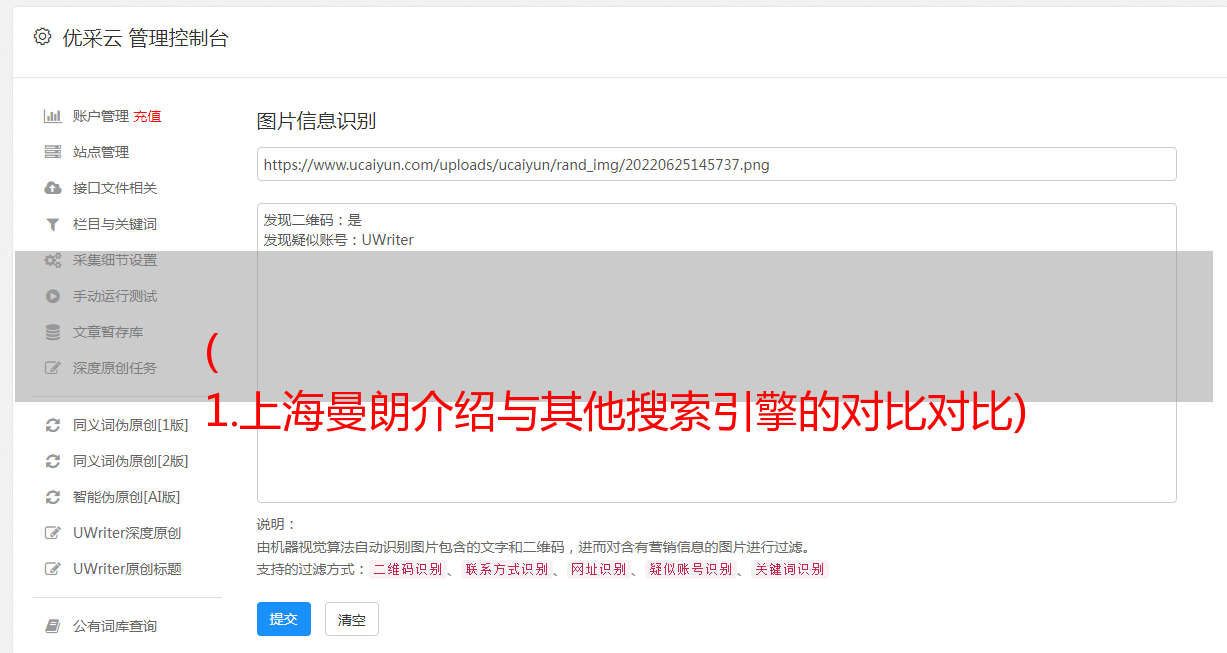Select 同义词伪原创[1版]
This screenshot has width=1227, height=653.
(131, 425)
